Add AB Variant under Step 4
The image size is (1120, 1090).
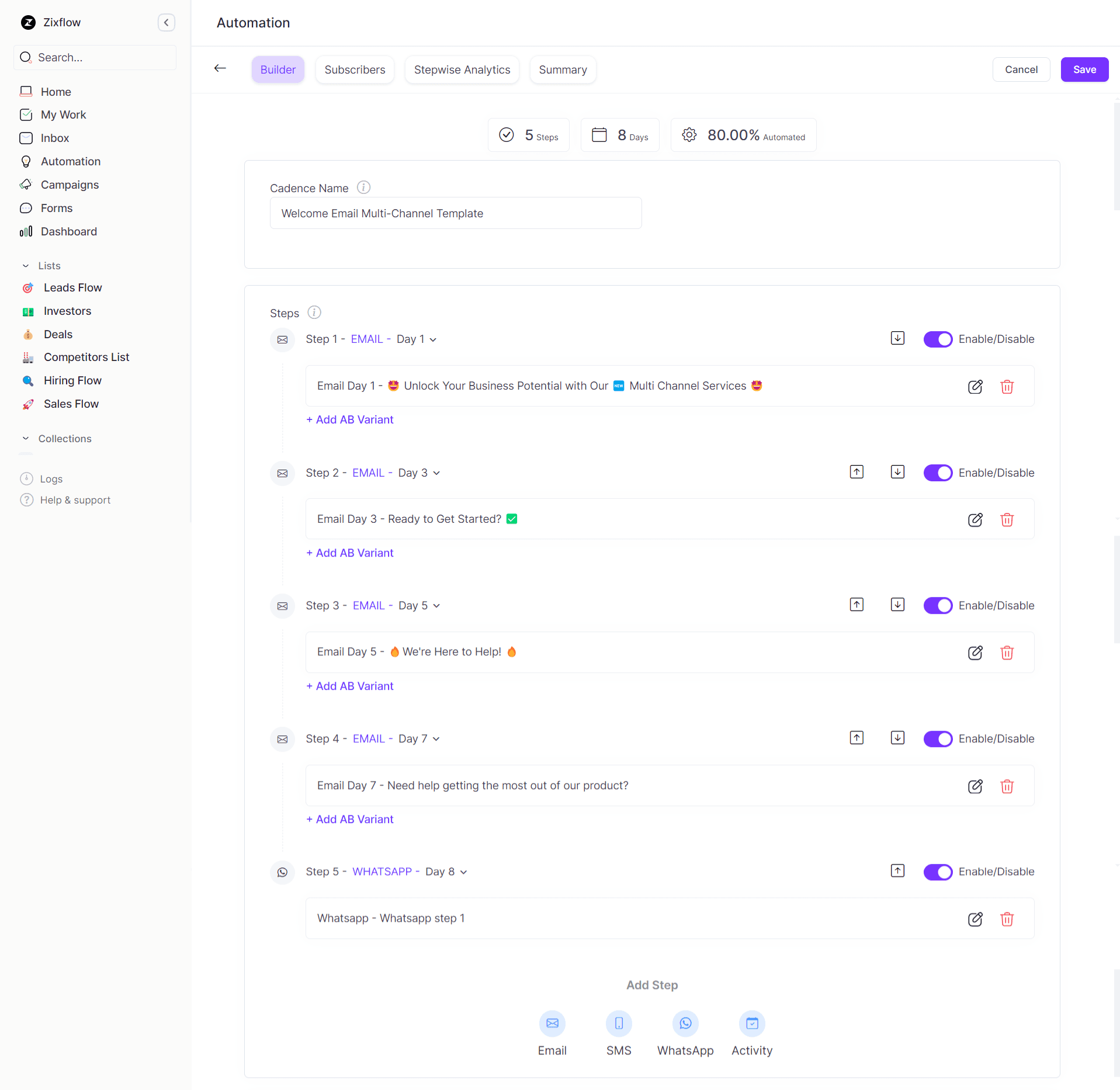350,820
